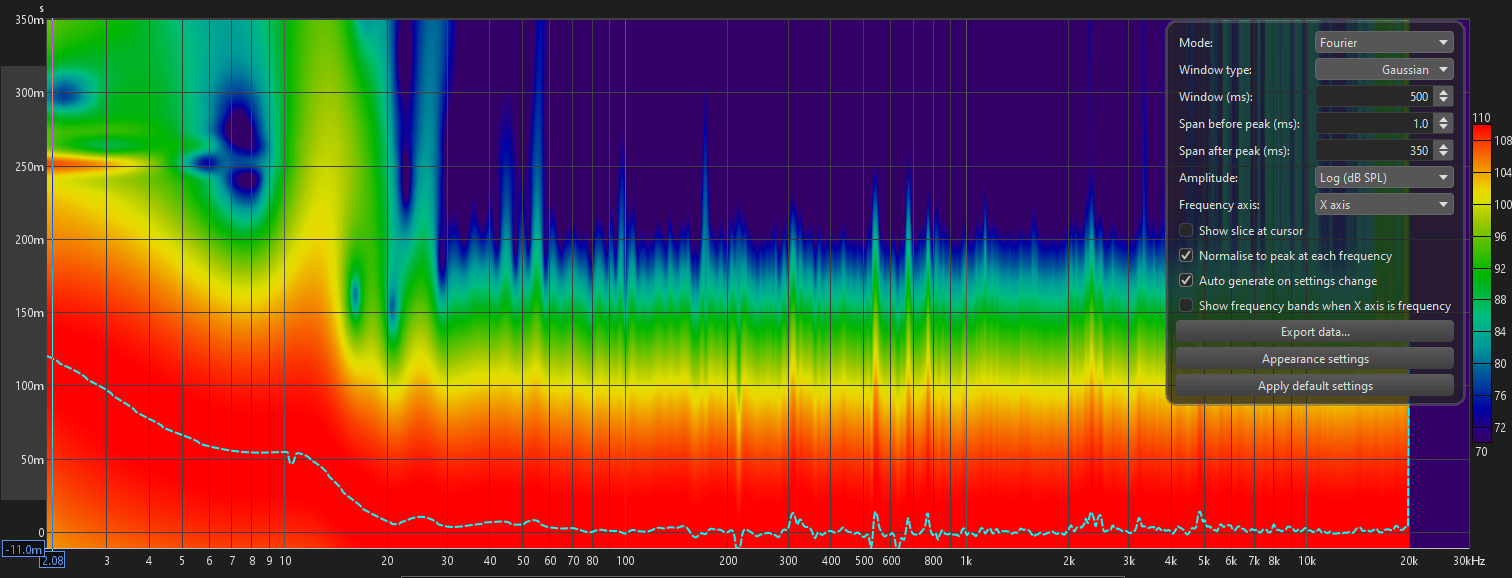Open the Frequency axis dropdown showing X axis
1512x578 pixels.
point(1384,205)
